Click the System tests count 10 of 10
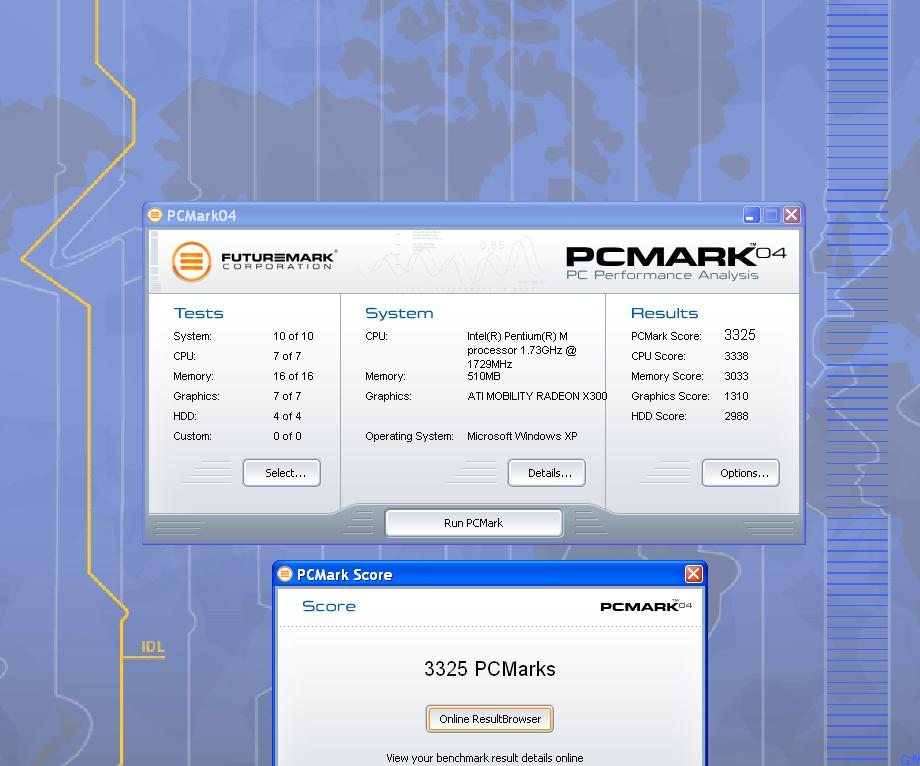920x766 pixels. click(x=293, y=336)
